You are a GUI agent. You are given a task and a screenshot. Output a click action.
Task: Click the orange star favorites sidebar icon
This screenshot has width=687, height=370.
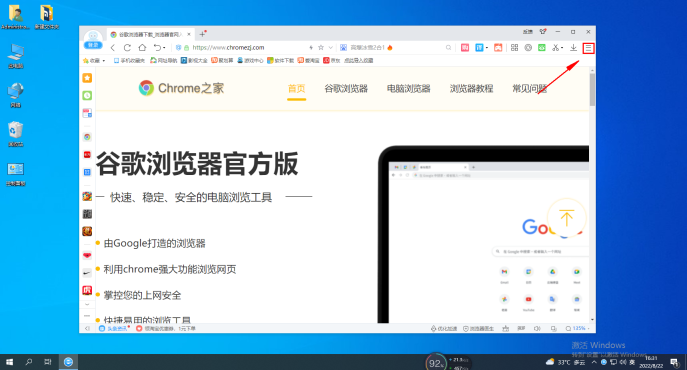tap(87, 78)
